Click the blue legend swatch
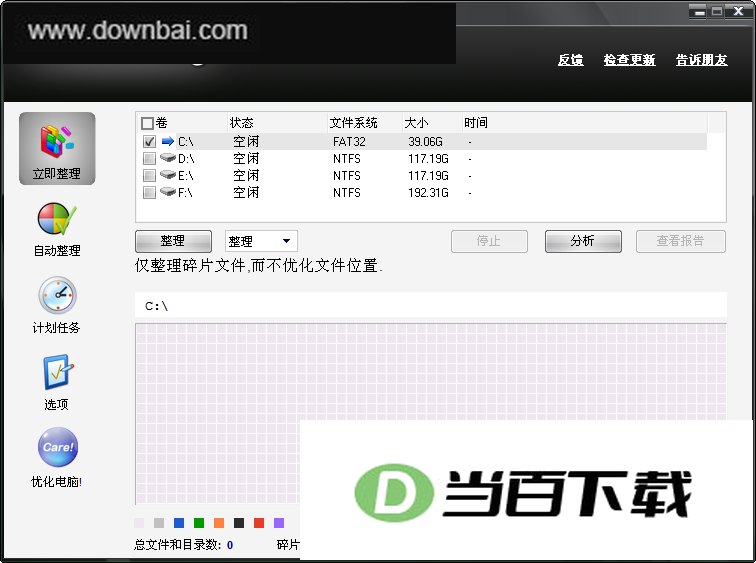Image resolution: width=756 pixels, height=563 pixels. coord(179,523)
